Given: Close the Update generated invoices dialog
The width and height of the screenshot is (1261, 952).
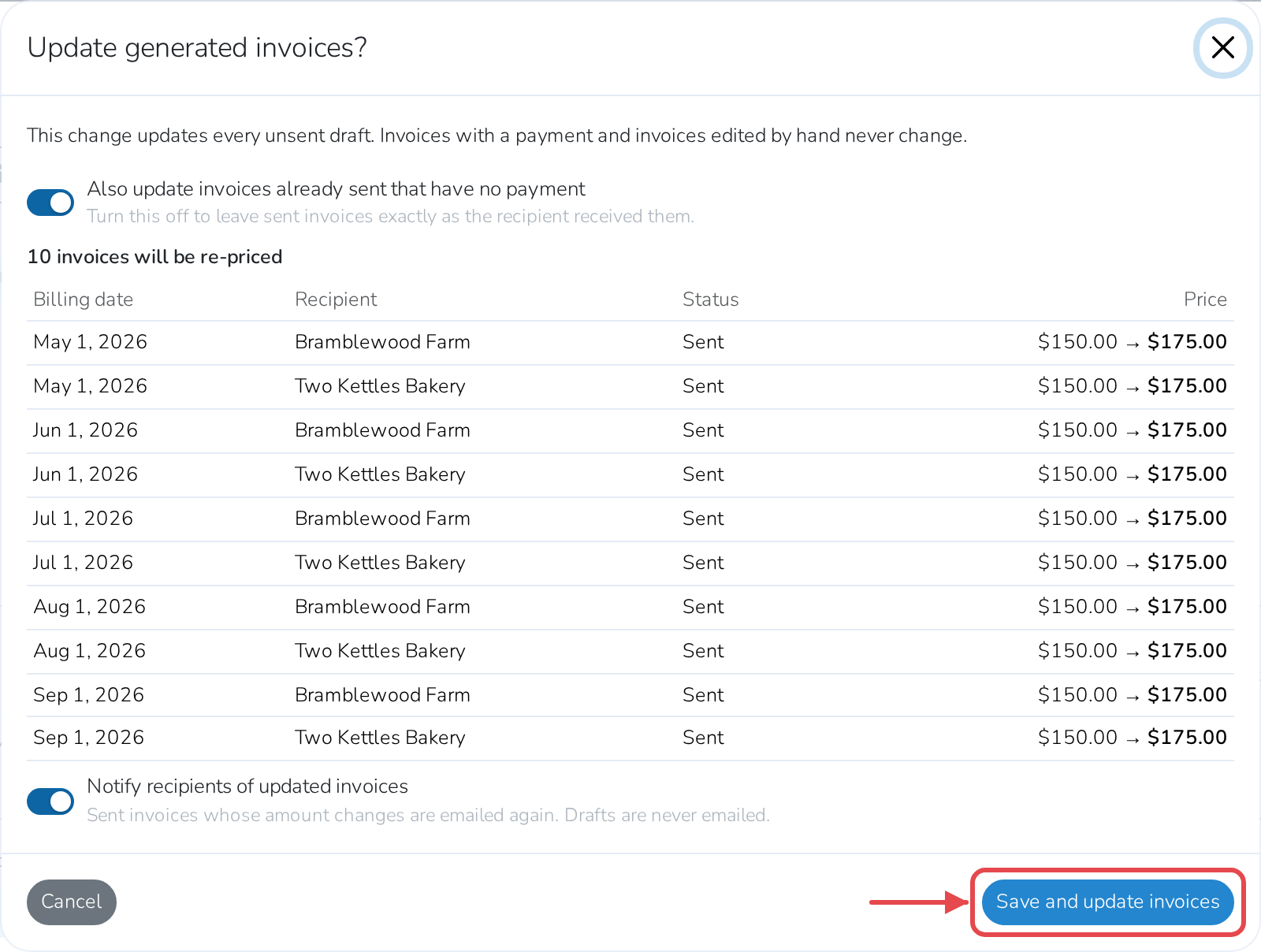Looking at the screenshot, I should [1222, 48].
